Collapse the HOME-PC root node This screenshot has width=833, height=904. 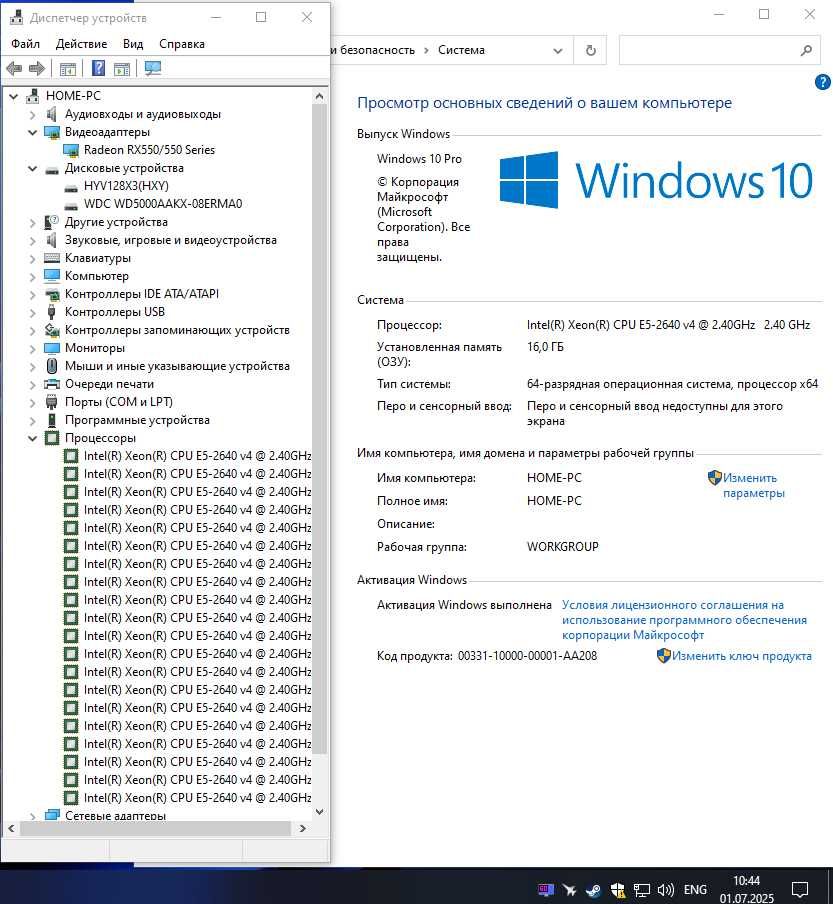13,96
